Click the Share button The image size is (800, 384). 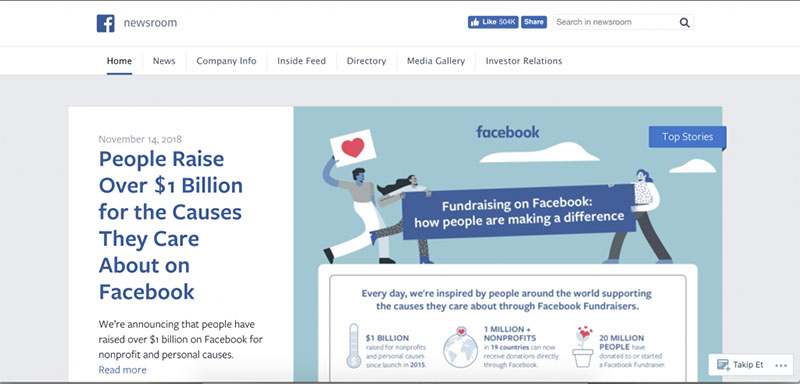pos(534,22)
